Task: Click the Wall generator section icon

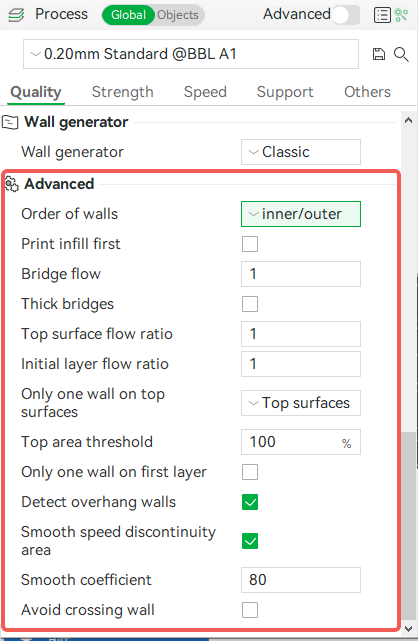Action: pyautogui.click(x=10, y=122)
